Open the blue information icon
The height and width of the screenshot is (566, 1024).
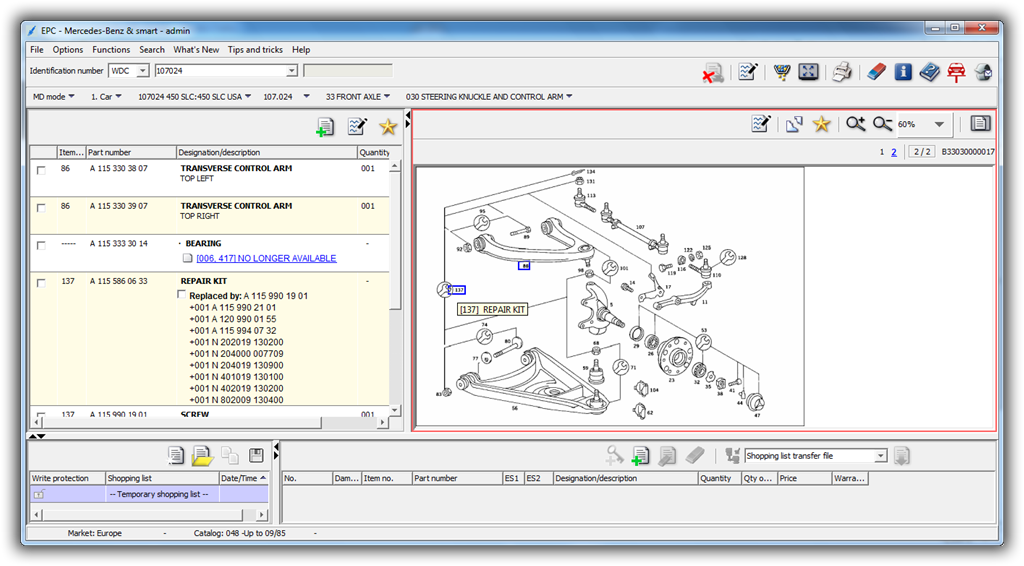coord(903,72)
